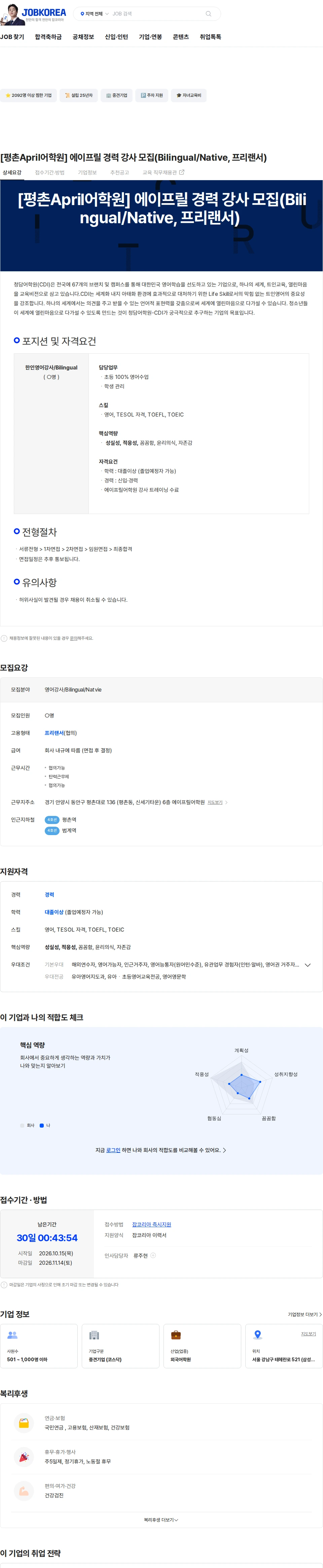This screenshot has width=323, height=1568.
Task: Click the 2092명 이상 원한 기업 tag
Action: point(29,95)
